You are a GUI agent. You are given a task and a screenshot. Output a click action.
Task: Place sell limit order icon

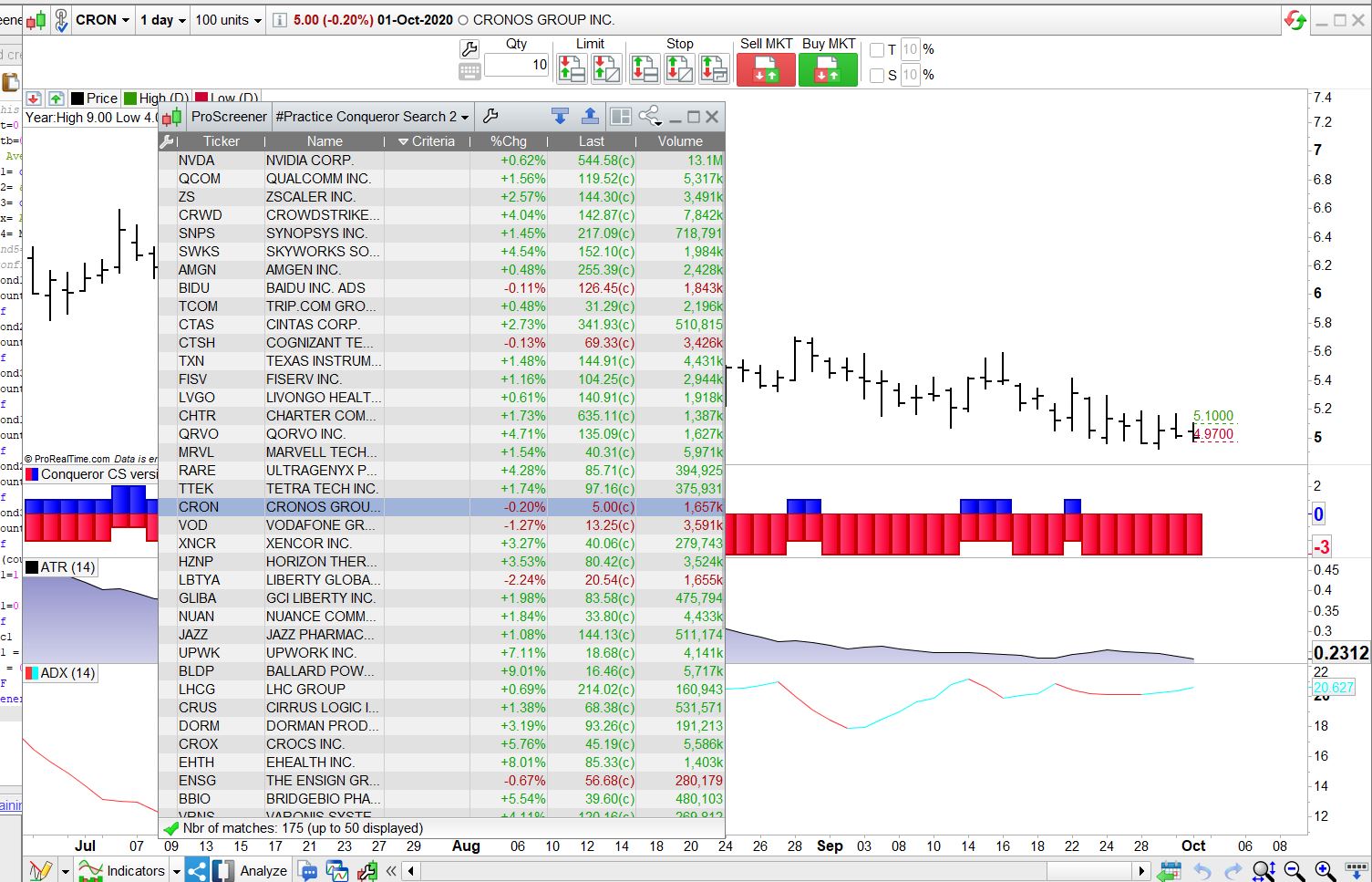coord(606,69)
